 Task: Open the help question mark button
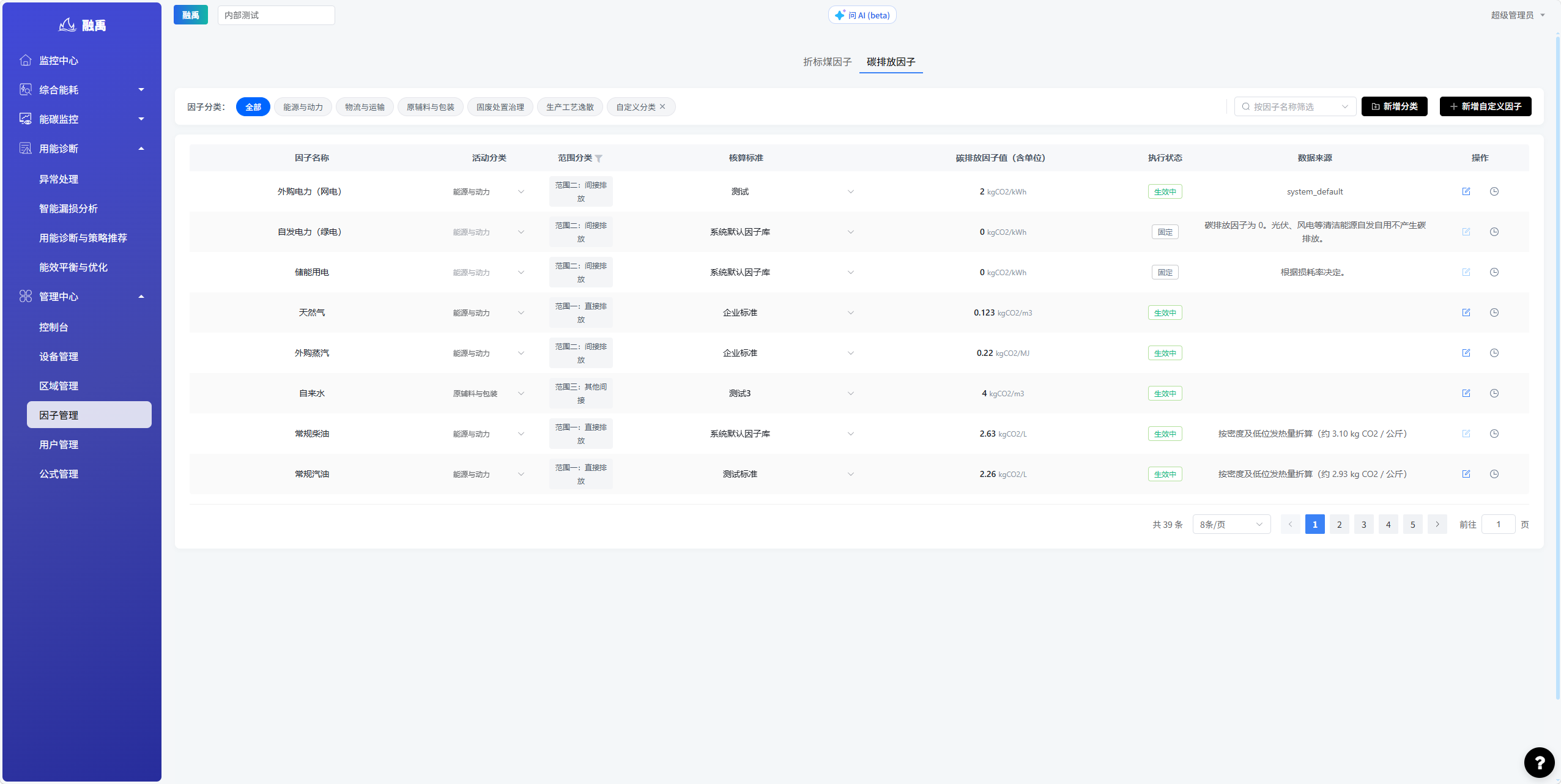coord(1539,762)
